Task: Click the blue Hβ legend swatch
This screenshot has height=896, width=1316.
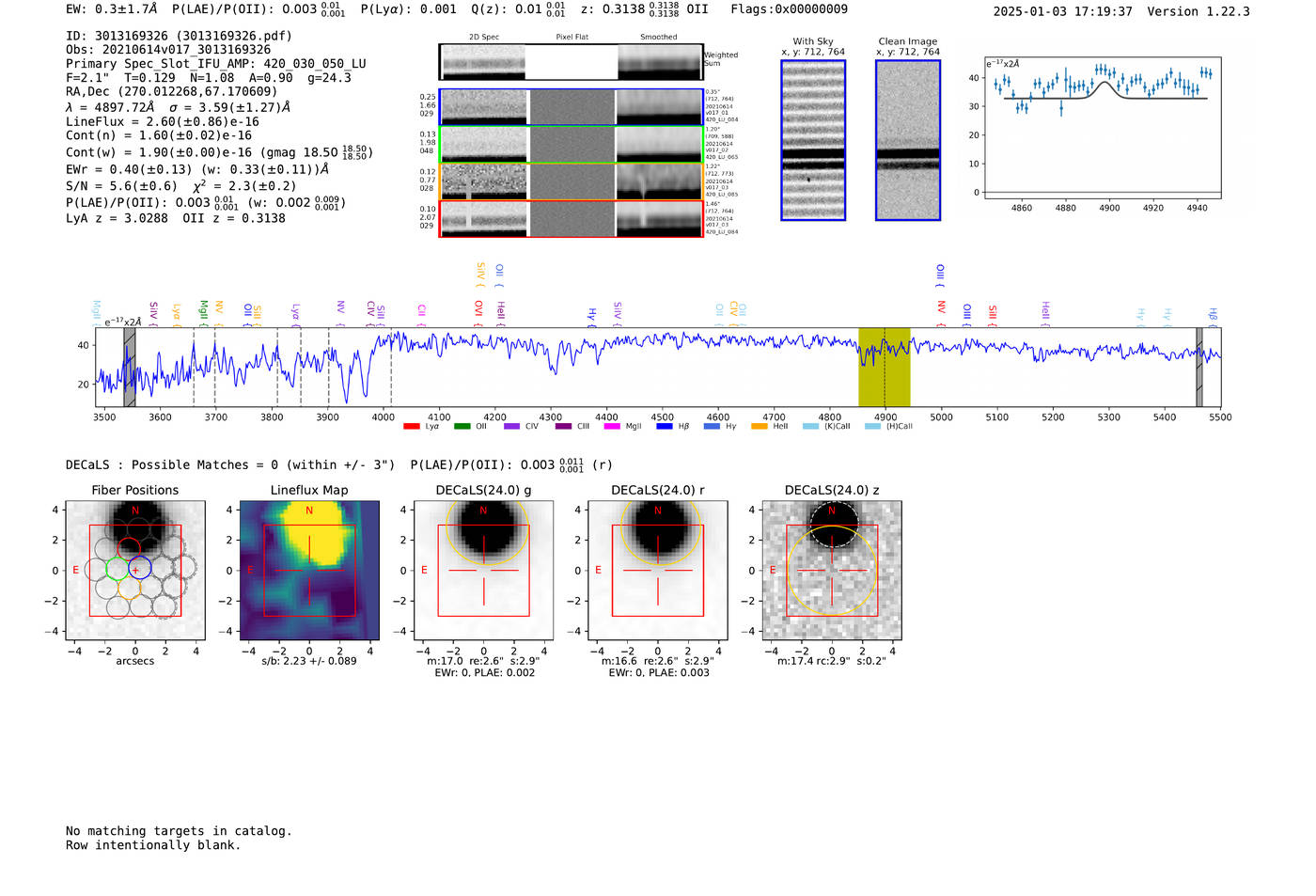Action: [x=665, y=426]
